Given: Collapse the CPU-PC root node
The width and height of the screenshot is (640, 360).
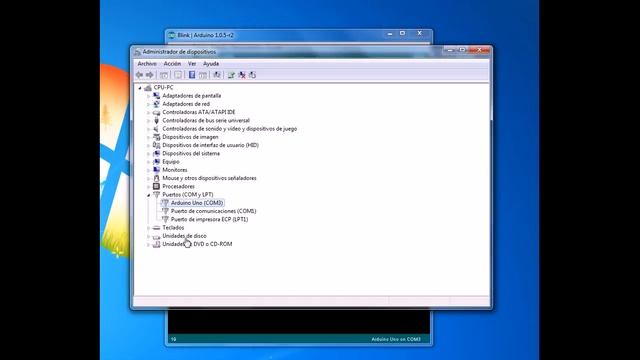Looking at the screenshot, I should (140, 88).
